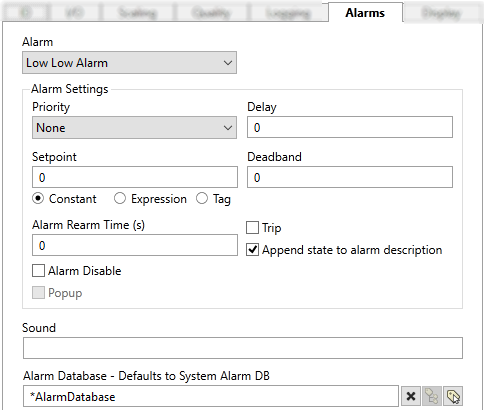The width and height of the screenshot is (484, 410).
Task: Select the Constant setpoint radio button
Action: [38, 198]
